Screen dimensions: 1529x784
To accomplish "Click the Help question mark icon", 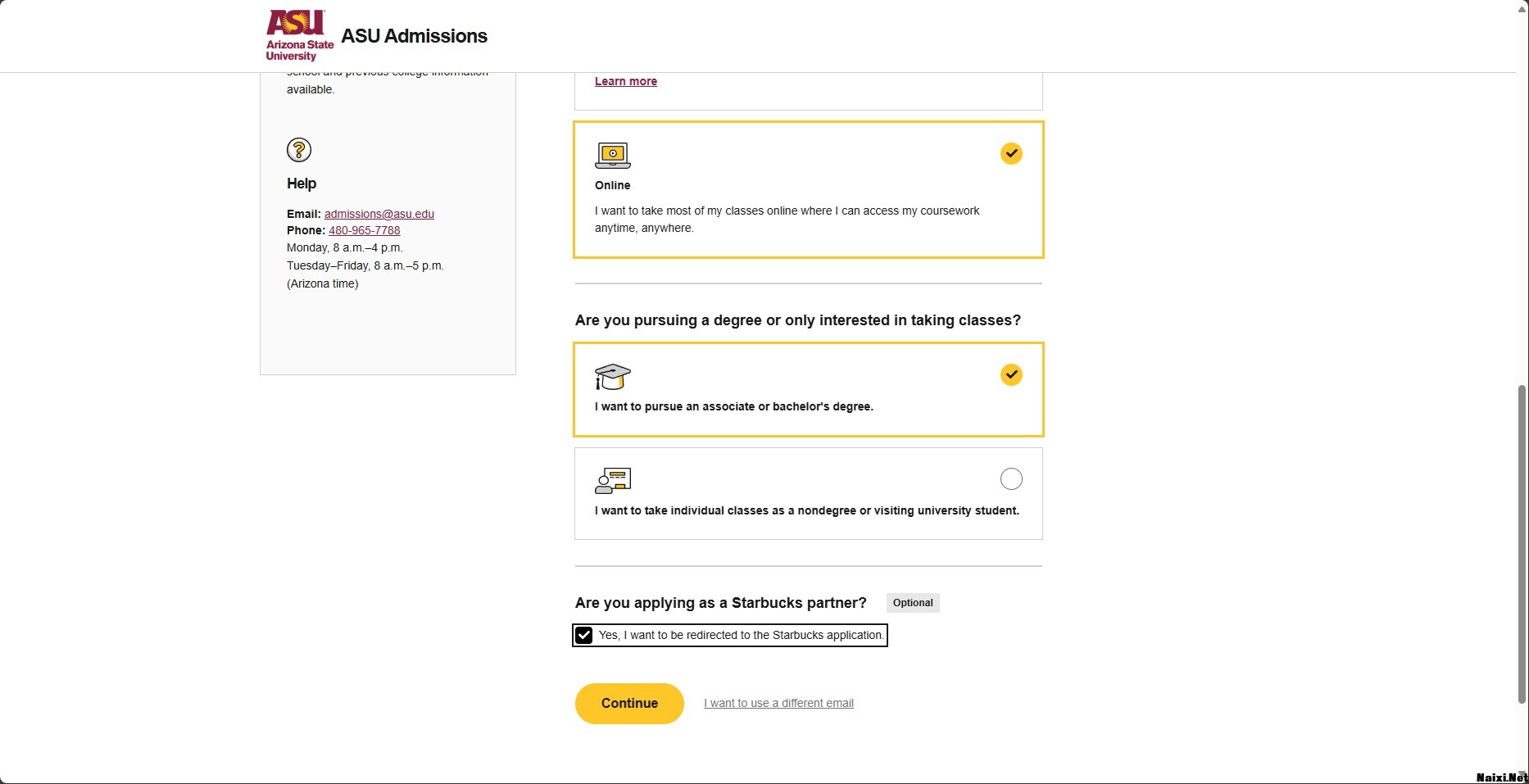I will point(299,150).
